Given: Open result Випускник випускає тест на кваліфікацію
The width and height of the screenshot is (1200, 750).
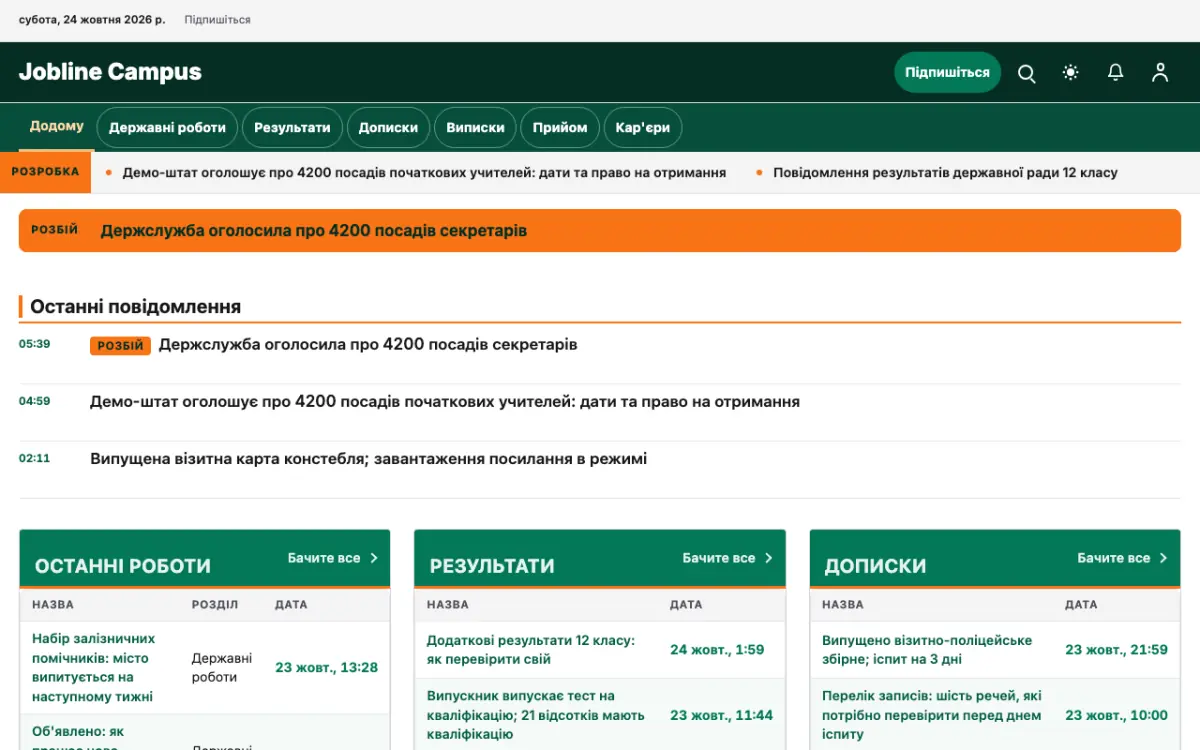Looking at the screenshot, I should (x=536, y=715).
